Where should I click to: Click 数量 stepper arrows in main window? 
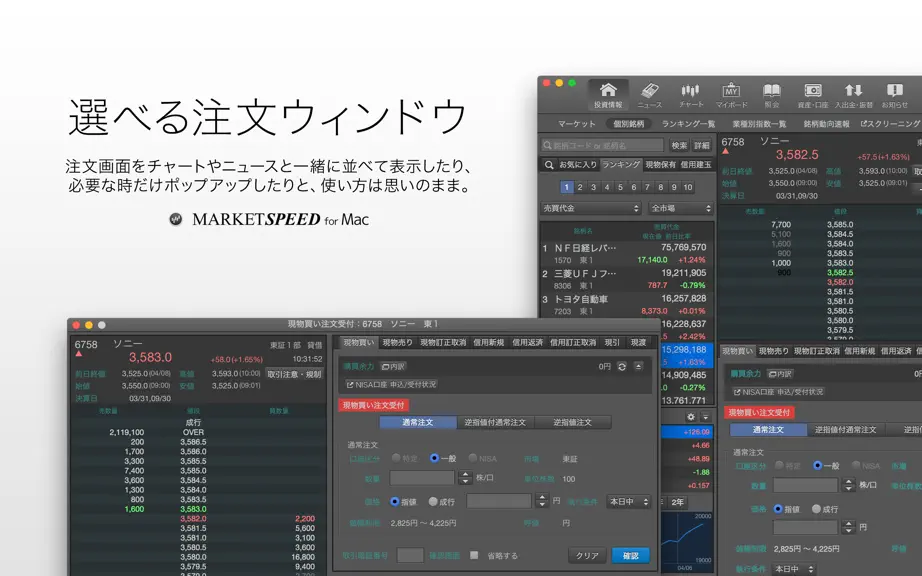(x=848, y=485)
